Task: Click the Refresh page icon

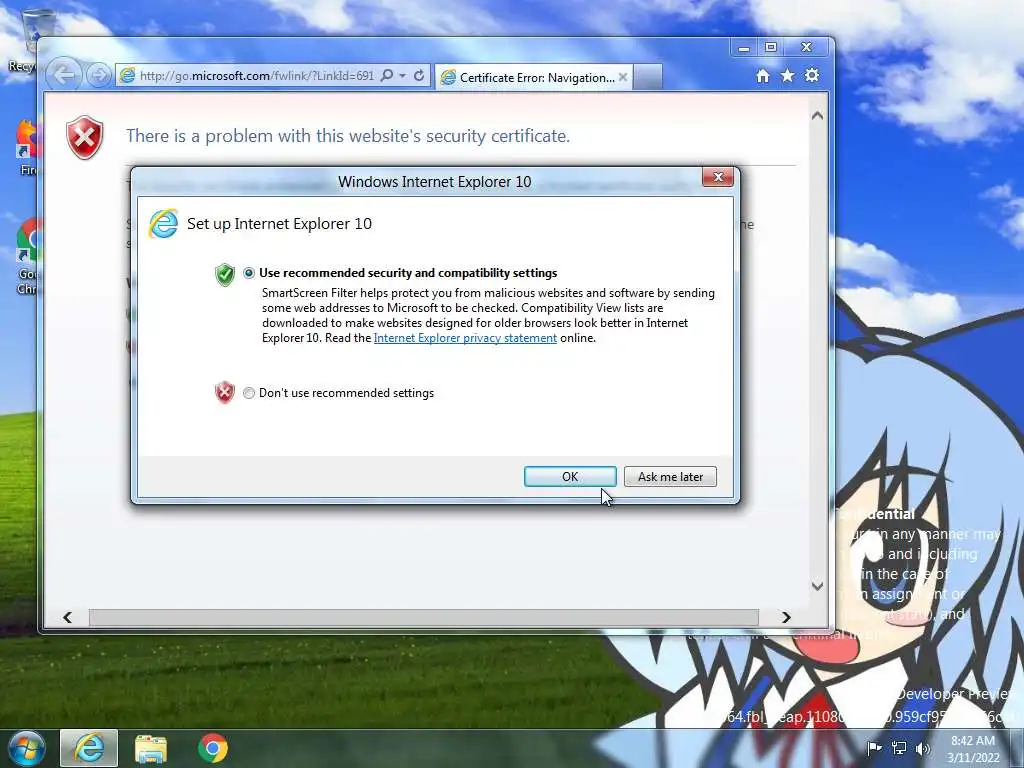Action: 419,76
